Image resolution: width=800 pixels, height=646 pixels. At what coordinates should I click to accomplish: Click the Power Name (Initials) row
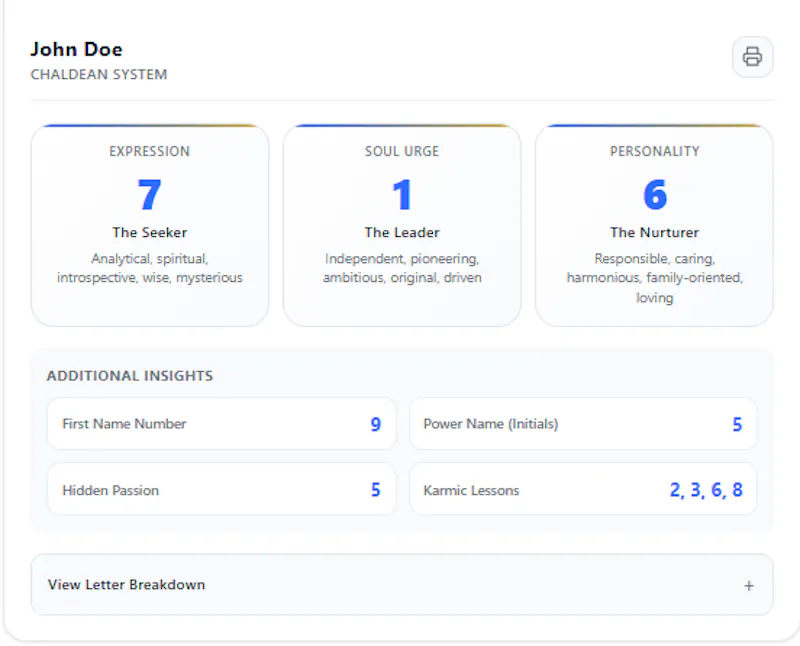(583, 424)
